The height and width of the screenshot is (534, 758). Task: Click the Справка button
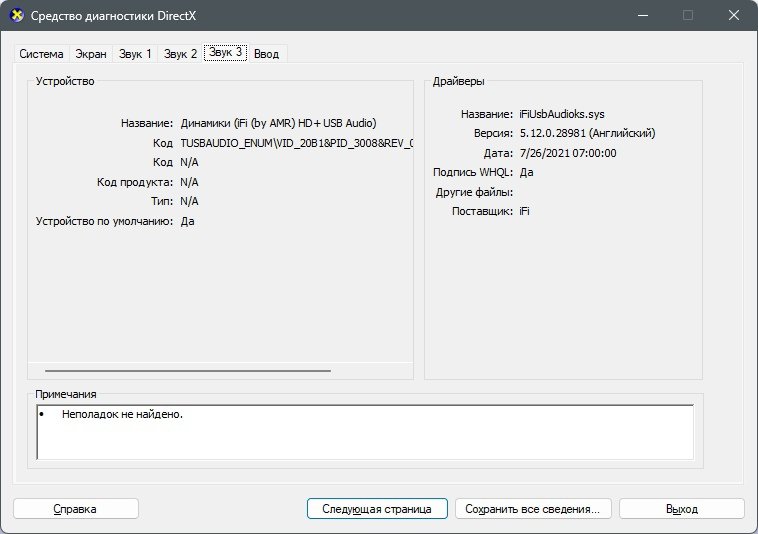coord(75,509)
